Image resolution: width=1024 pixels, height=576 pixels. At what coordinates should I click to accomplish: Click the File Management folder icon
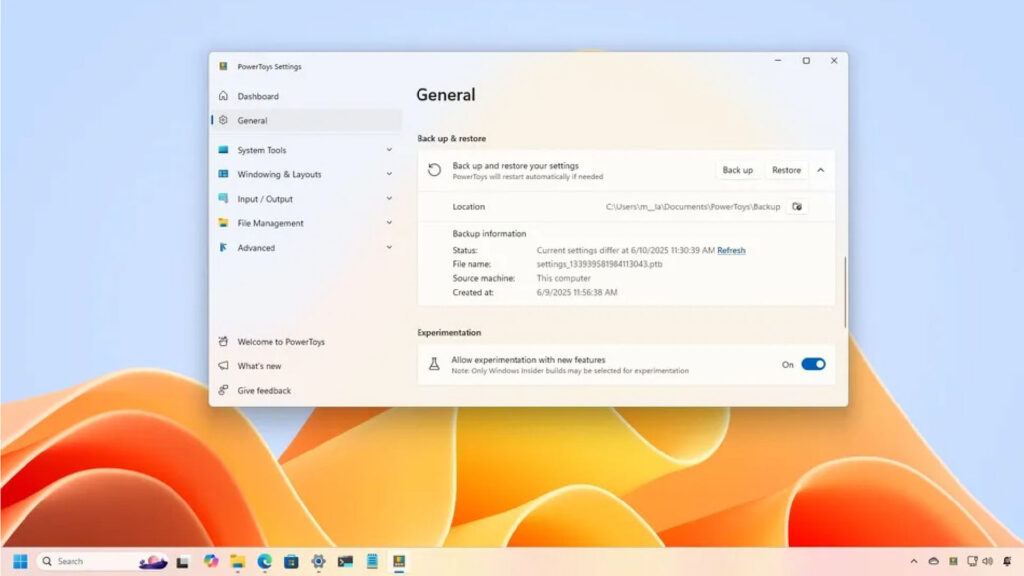coord(223,223)
